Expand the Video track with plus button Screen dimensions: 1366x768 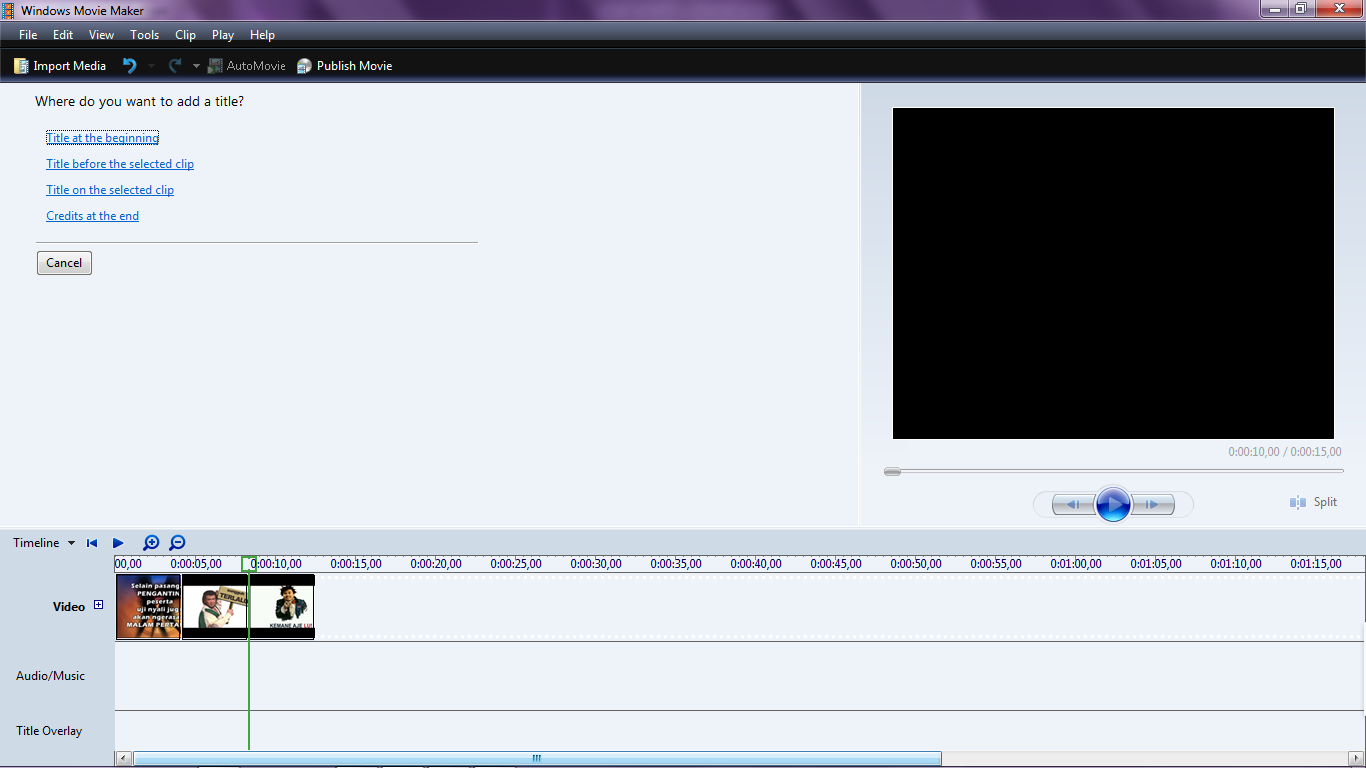(x=98, y=604)
